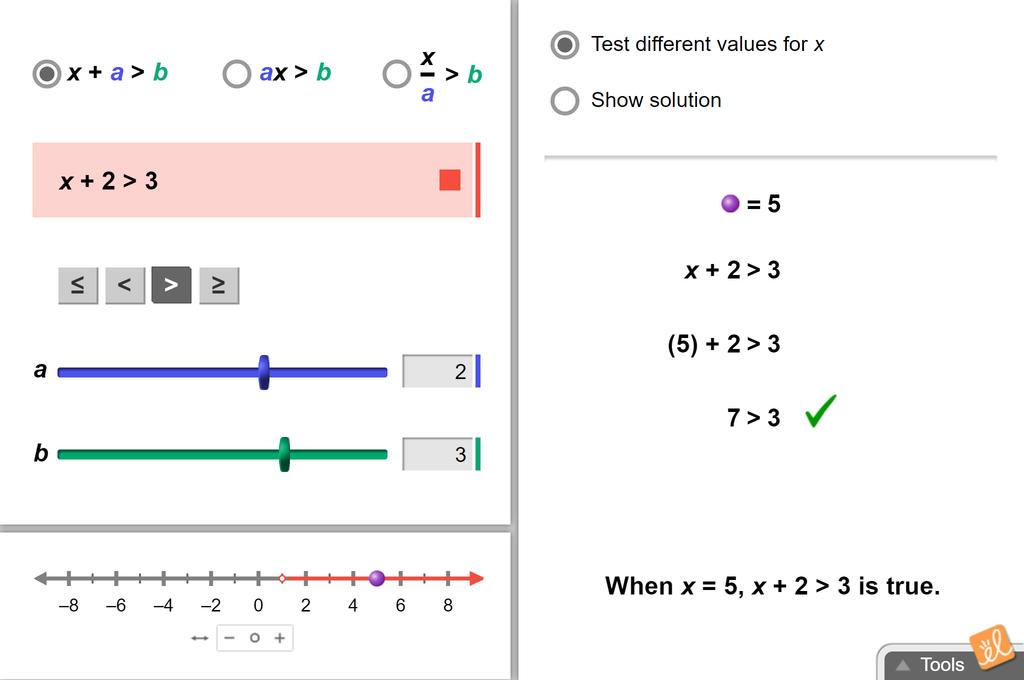Click the b value input field
The width and height of the screenshot is (1024, 680).
tap(438, 454)
